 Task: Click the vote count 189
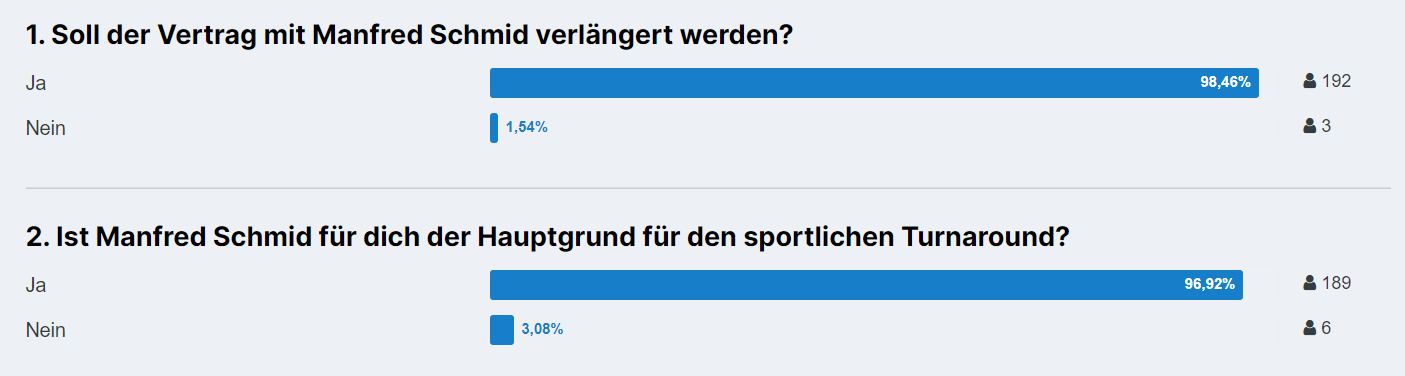click(x=1337, y=283)
